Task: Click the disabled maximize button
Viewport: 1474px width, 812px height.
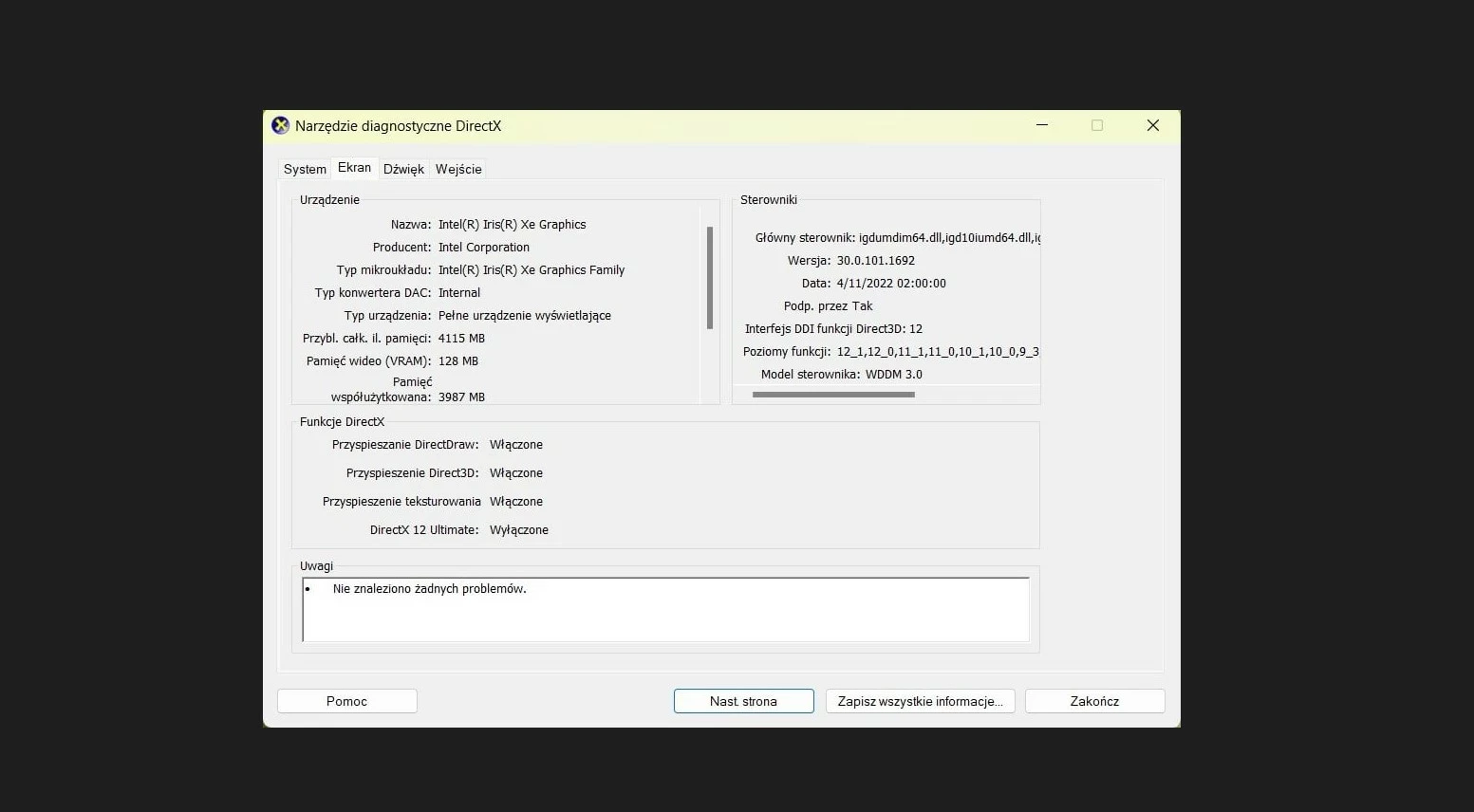Action: click(1097, 125)
